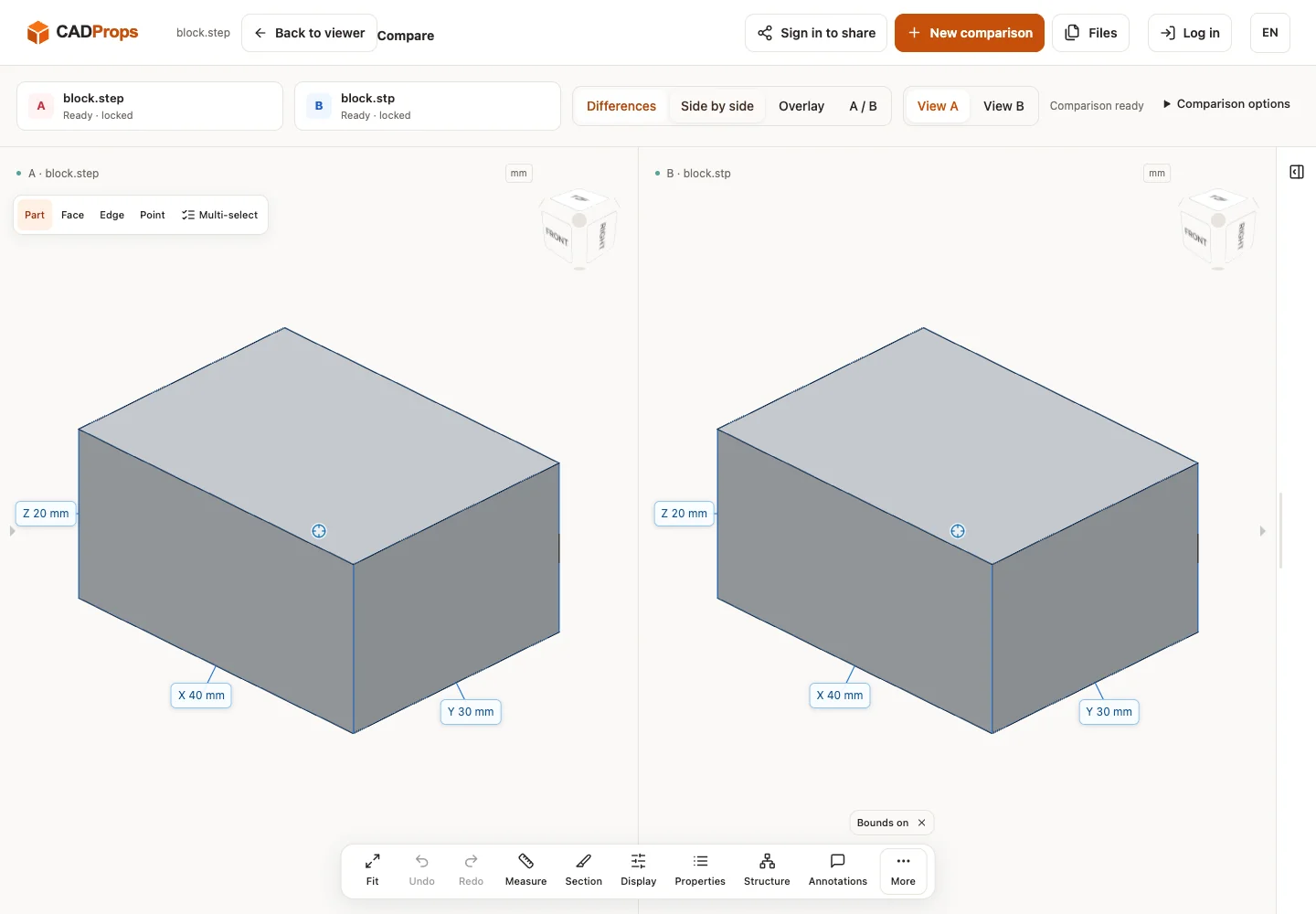Screen dimensions: 1316x914
Task: Open the More tools menu
Action: [903, 870]
